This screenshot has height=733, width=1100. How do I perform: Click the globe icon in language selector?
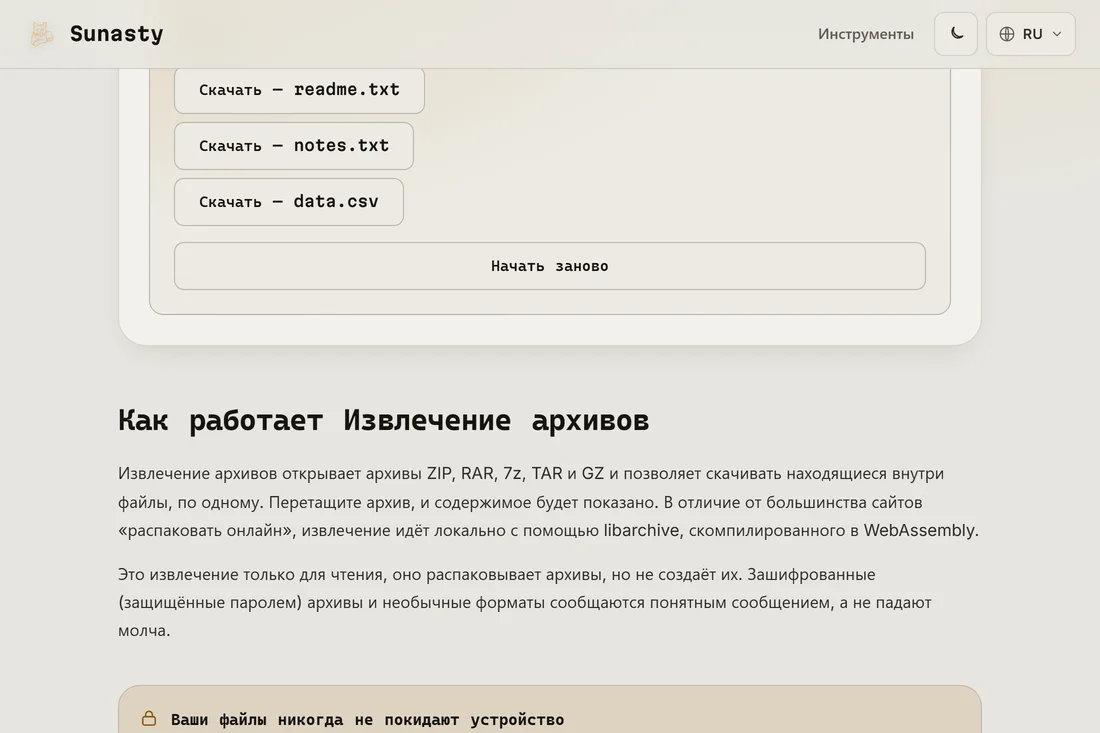[1007, 34]
